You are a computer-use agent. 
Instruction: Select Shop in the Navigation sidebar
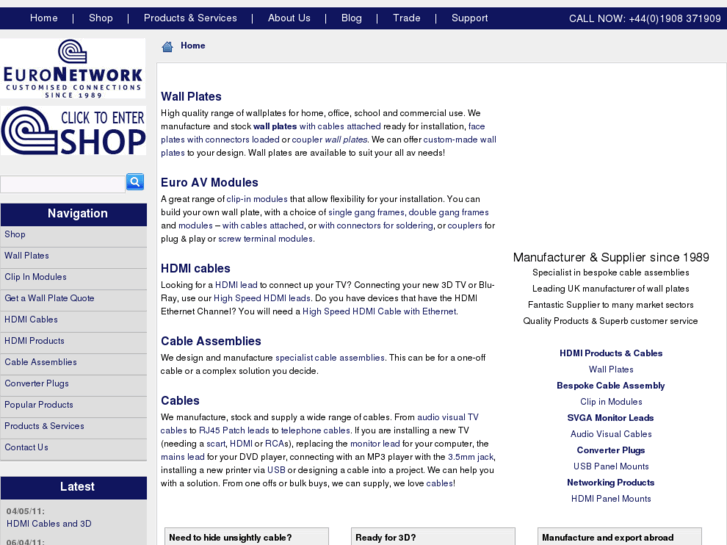coord(73,235)
